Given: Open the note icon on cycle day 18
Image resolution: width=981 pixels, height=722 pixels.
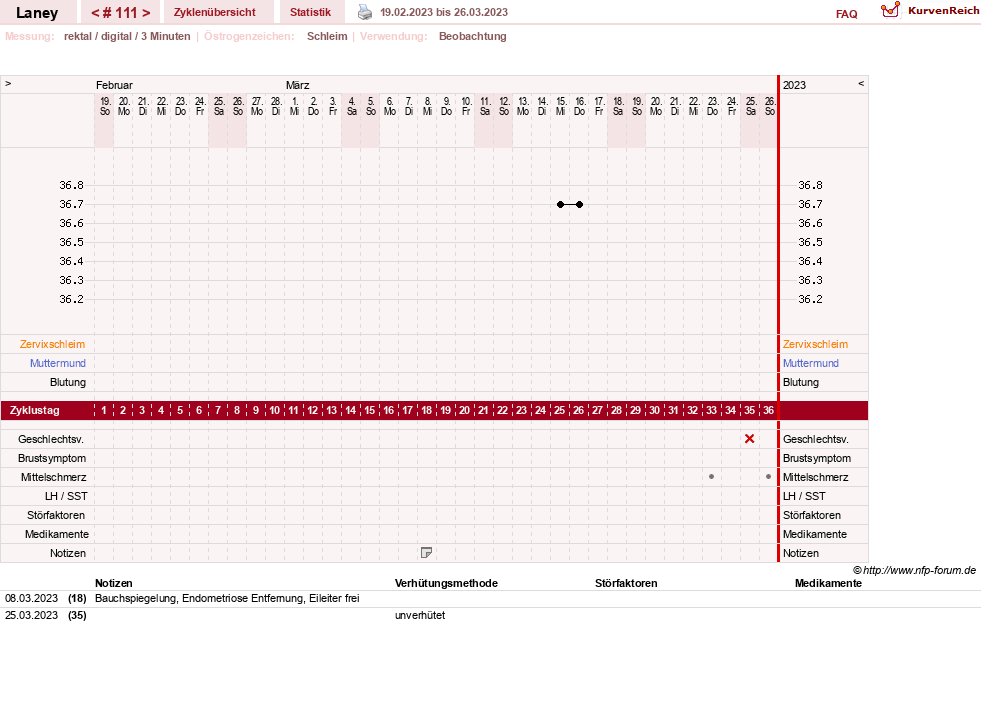Looking at the screenshot, I should pyautogui.click(x=427, y=552).
